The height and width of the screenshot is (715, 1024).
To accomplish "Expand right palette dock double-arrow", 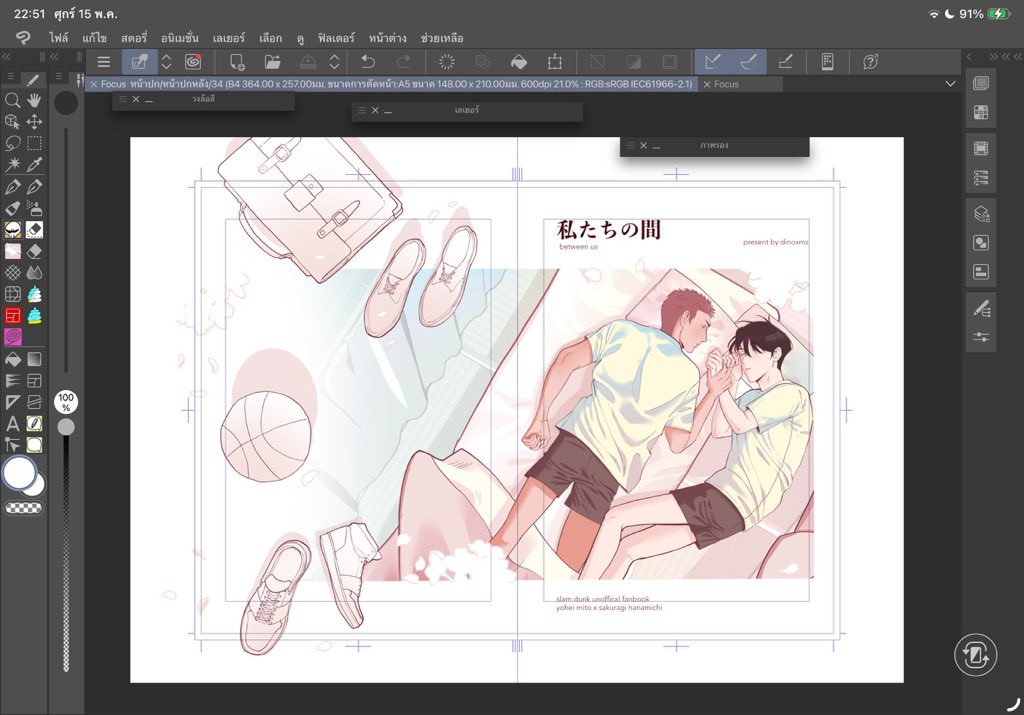I will point(993,57).
